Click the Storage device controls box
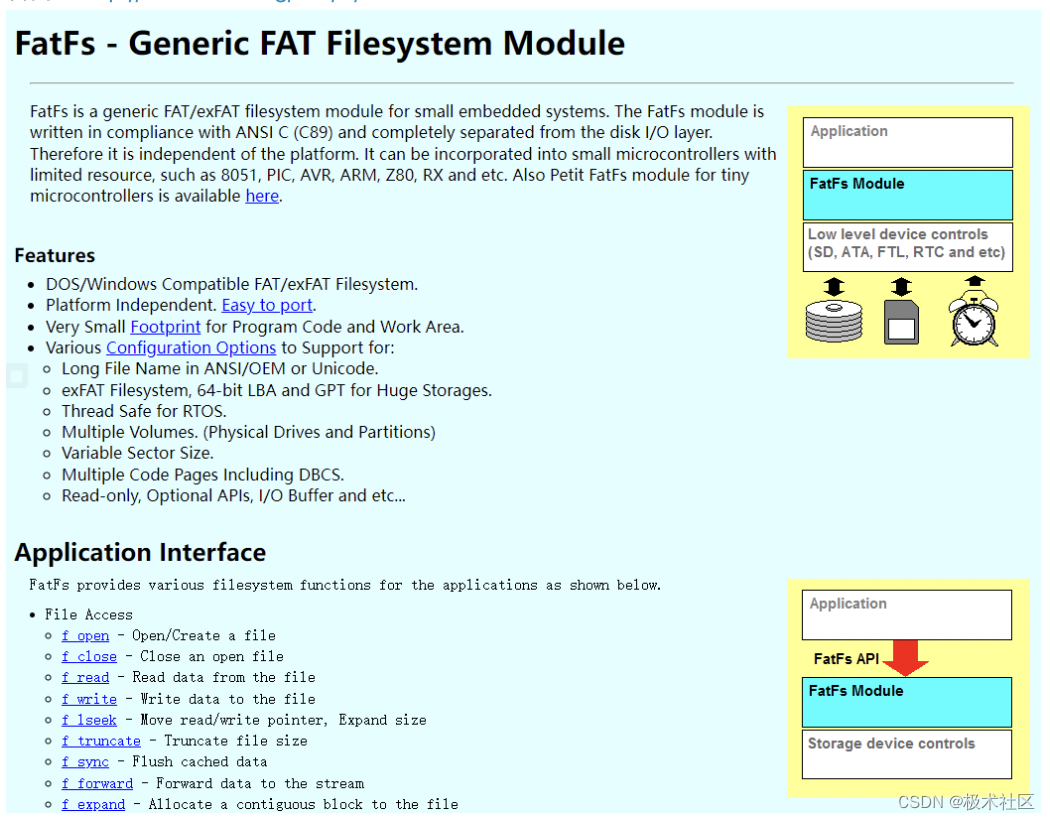 [x=905, y=754]
